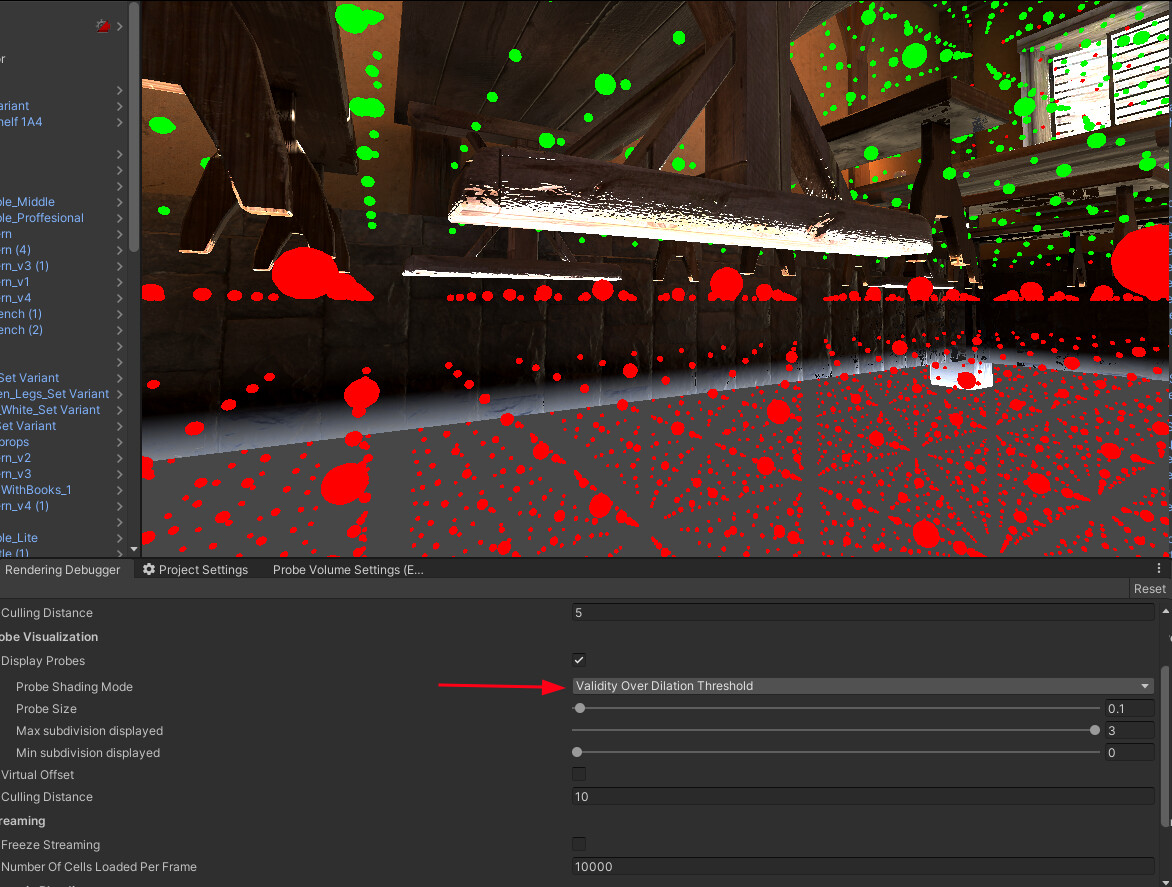This screenshot has width=1172, height=887.
Task: Click the gear icon on Project Settings tab
Action: (x=148, y=569)
